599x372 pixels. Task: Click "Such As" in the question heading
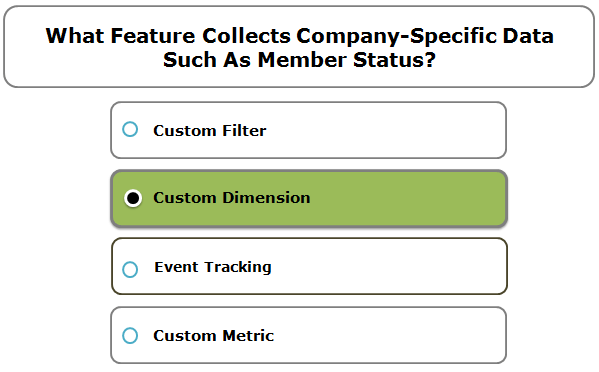click(x=207, y=60)
